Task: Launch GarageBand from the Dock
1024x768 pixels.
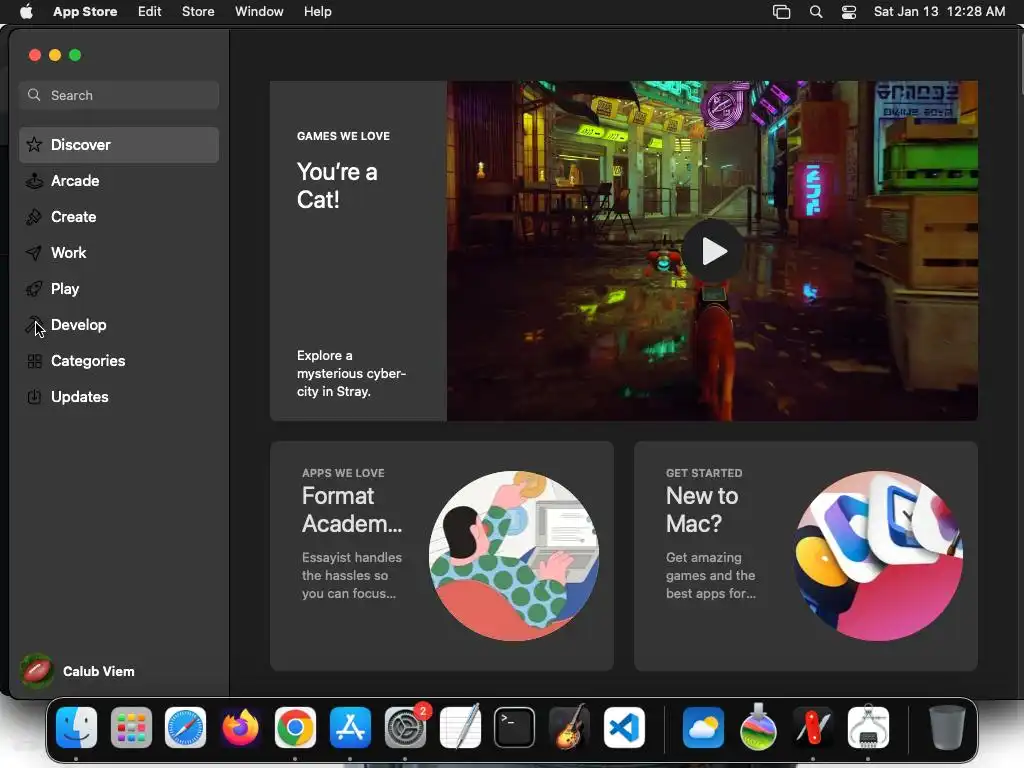Action: (569, 728)
